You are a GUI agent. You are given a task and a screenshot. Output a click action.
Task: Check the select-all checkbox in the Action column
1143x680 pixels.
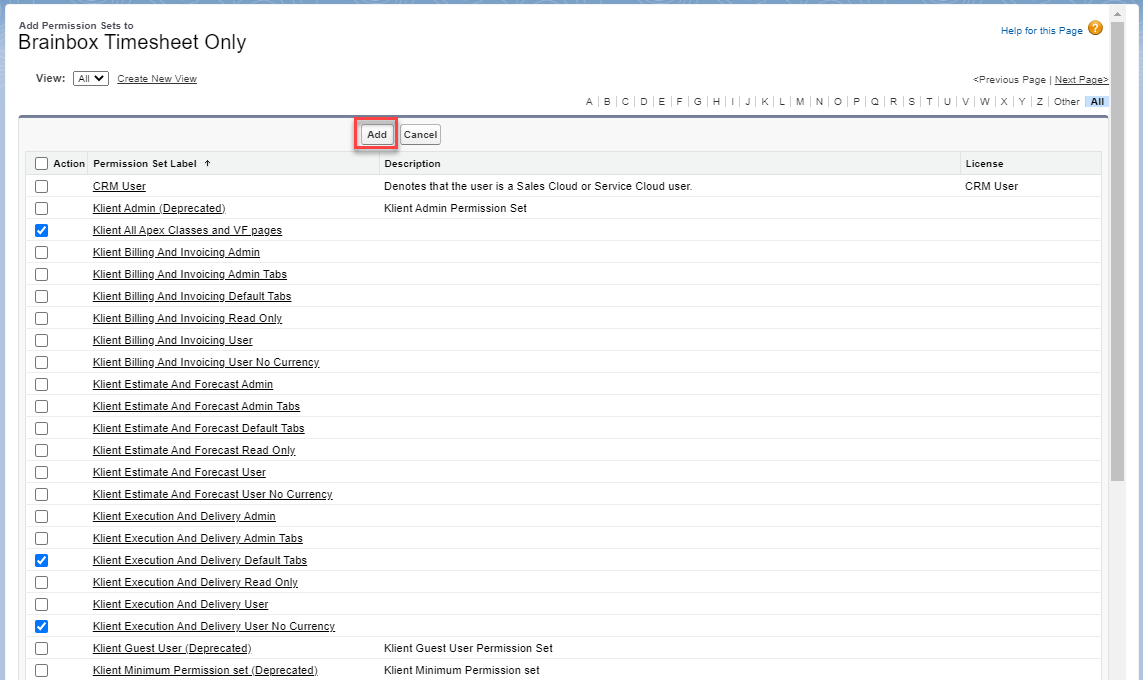tap(41, 163)
